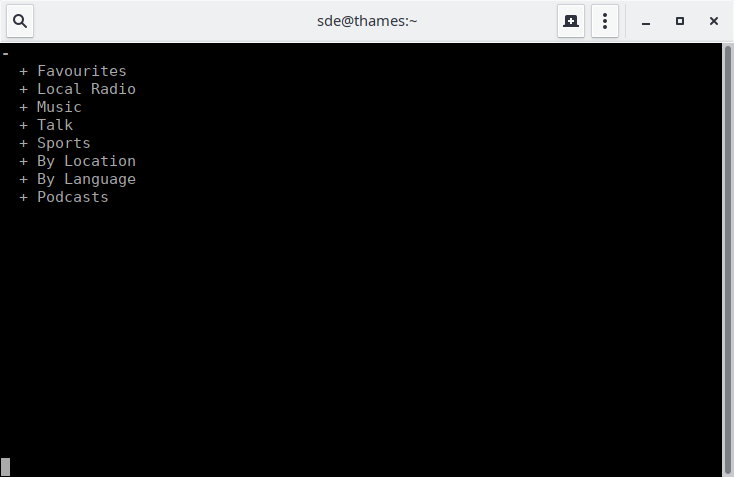
Task: Expand the plus sign beside Local Radio
Action: coord(23,90)
